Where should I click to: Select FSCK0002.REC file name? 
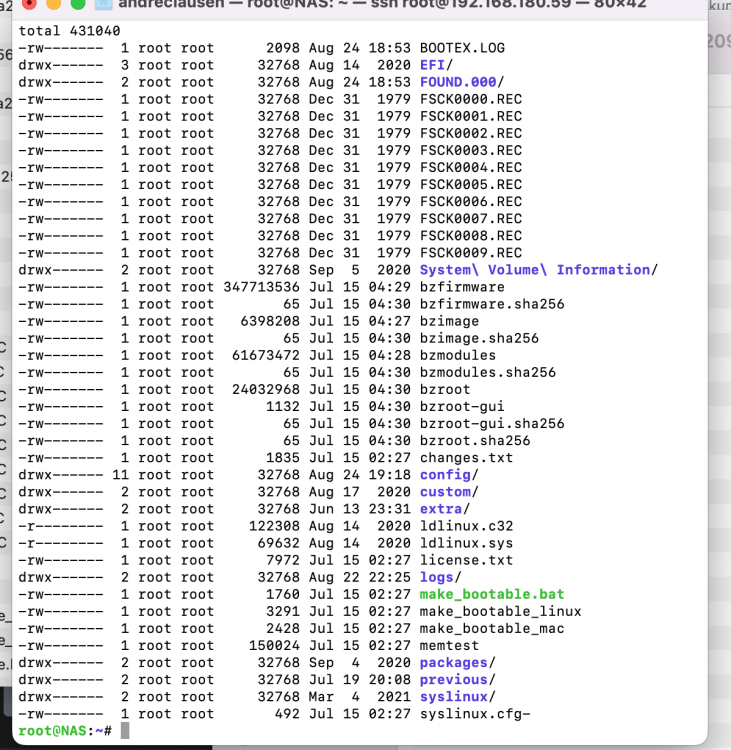471,133
